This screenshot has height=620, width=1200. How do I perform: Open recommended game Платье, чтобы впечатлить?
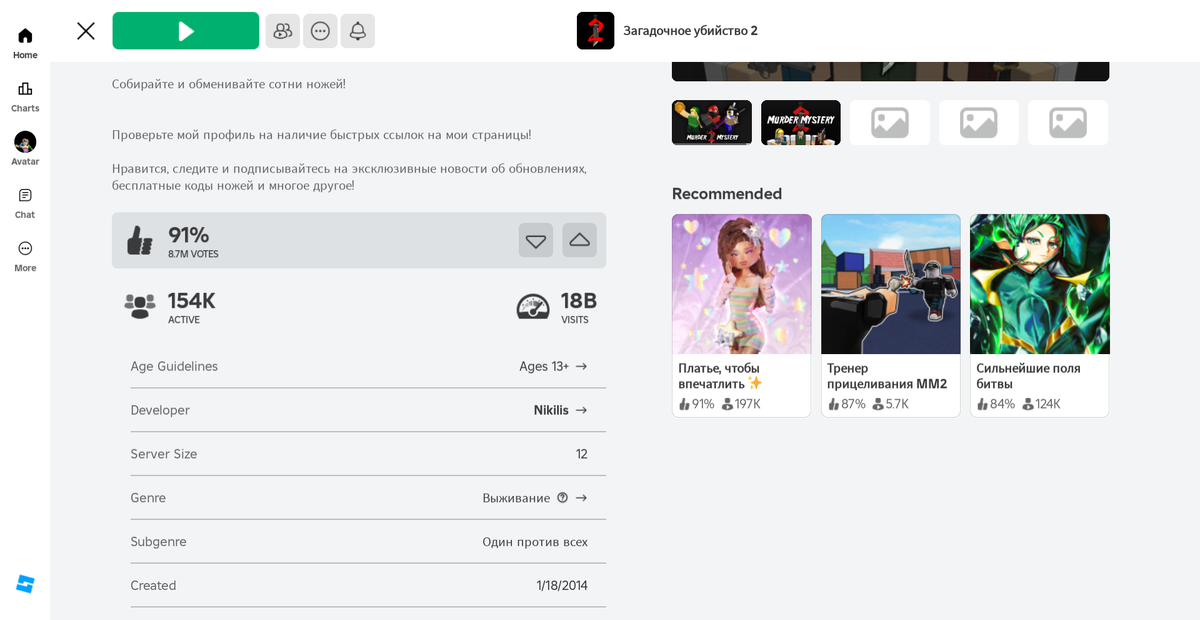[x=742, y=315]
